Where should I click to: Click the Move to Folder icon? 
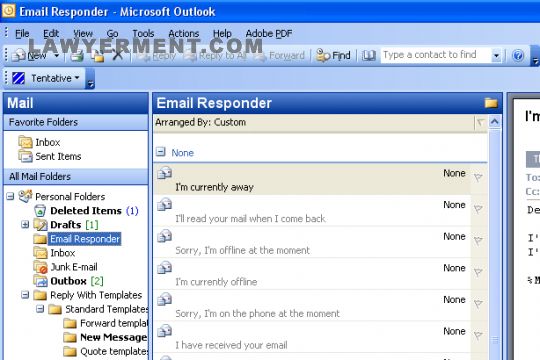pos(98,55)
